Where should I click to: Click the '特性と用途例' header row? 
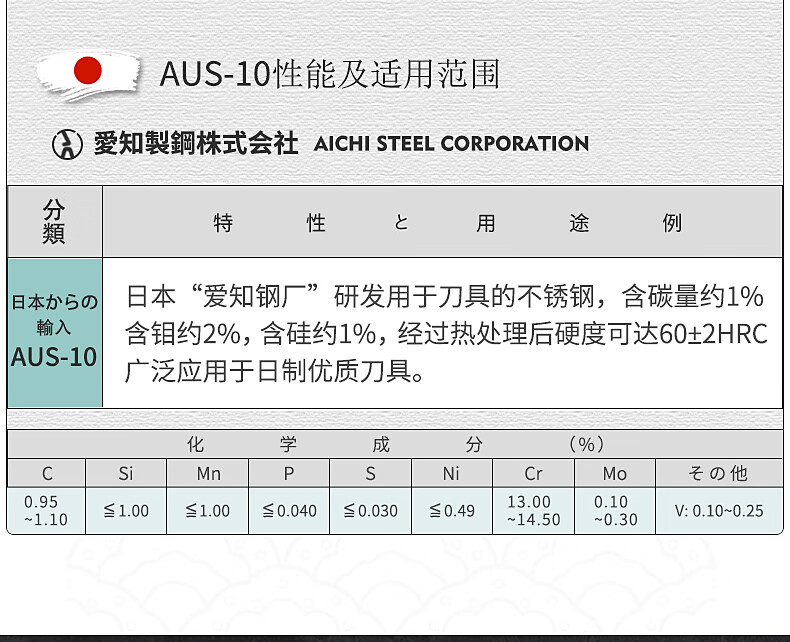tap(442, 221)
